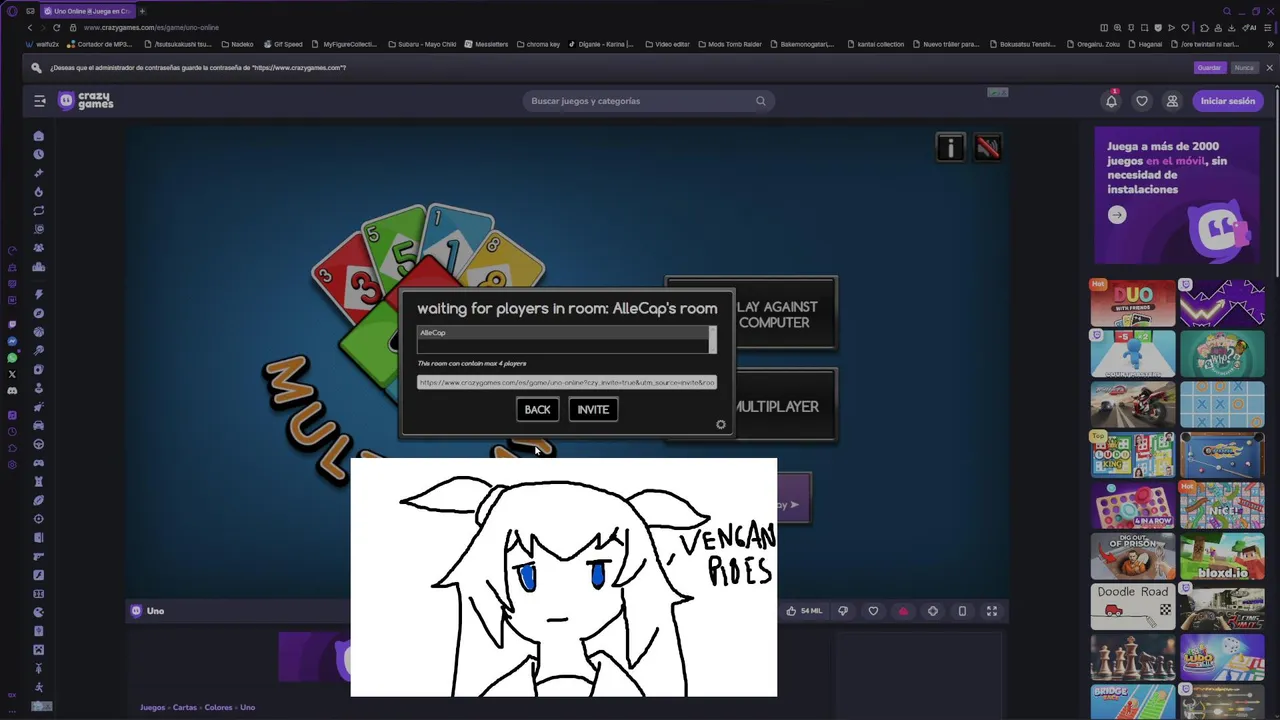Viewport: 1280px width, 720px height.
Task: Click Nunca on the password prompt
Action: pos(1244,68)
